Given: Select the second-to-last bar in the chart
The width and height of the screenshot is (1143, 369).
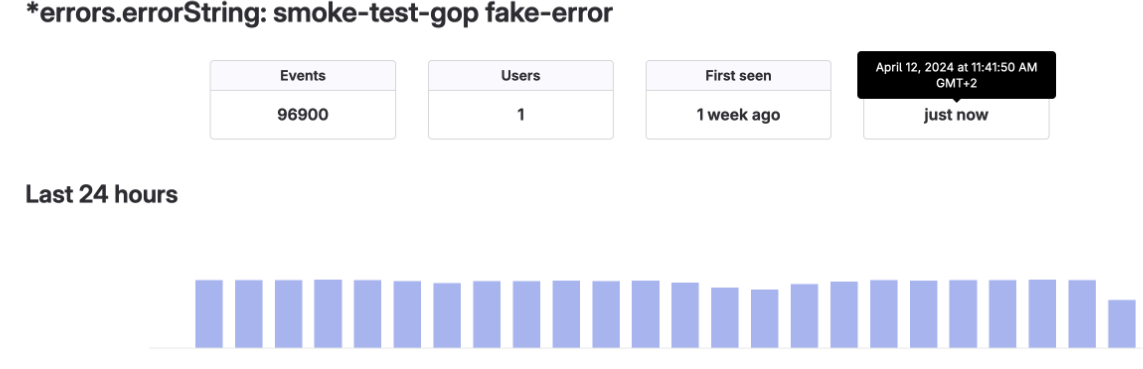Looking at the screenshot, I should click(1082, 314).
